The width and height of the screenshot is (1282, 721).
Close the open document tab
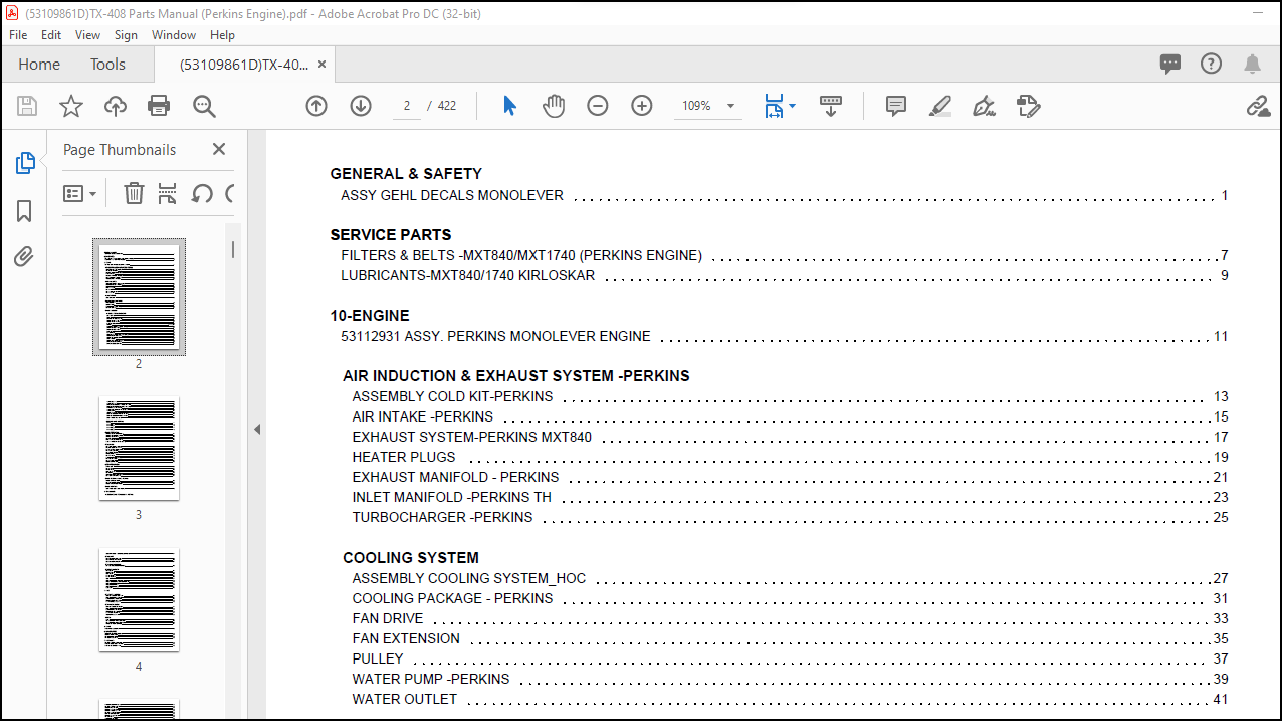click(x=322, y=64)
